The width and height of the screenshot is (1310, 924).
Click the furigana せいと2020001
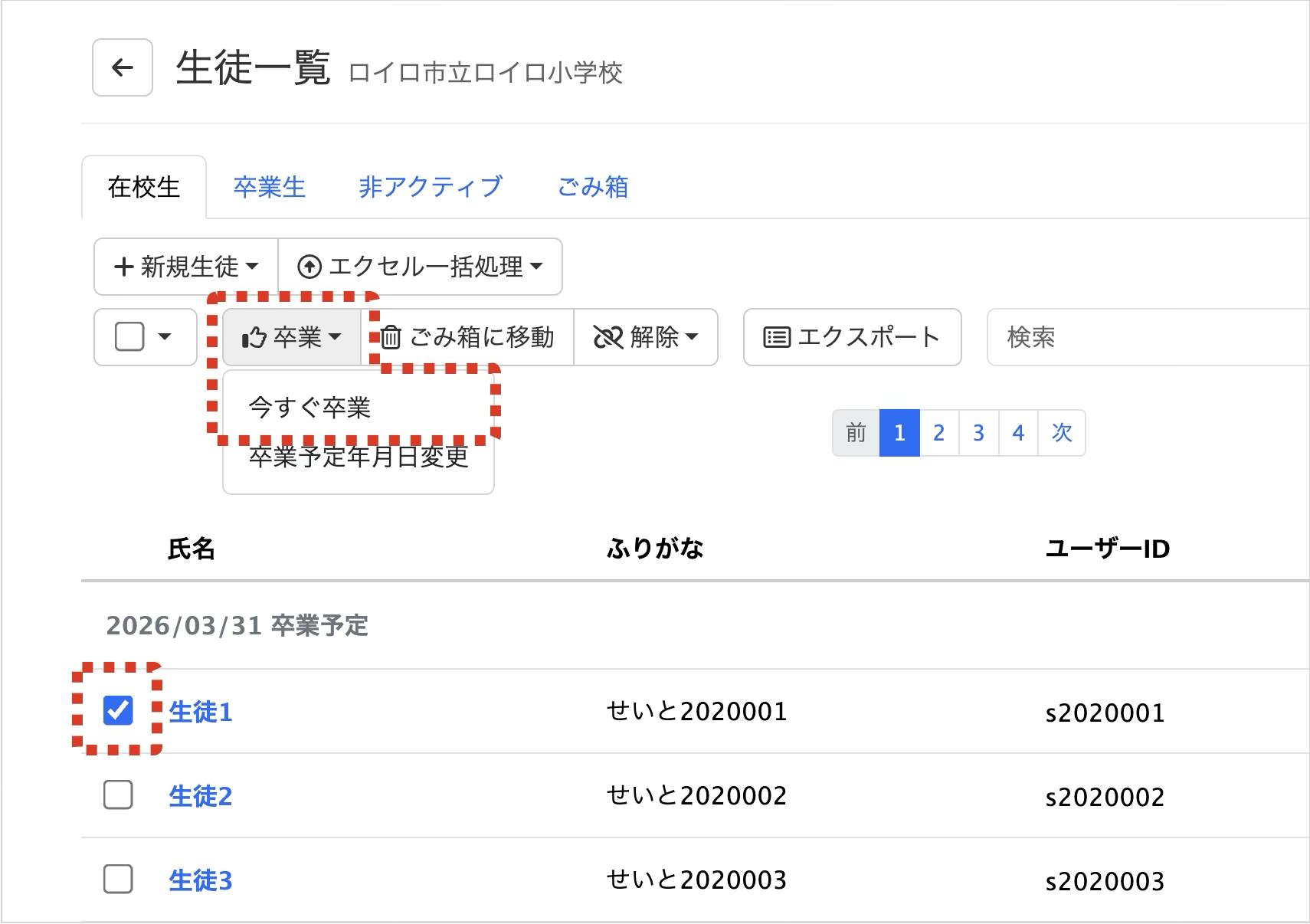point(697,712)
